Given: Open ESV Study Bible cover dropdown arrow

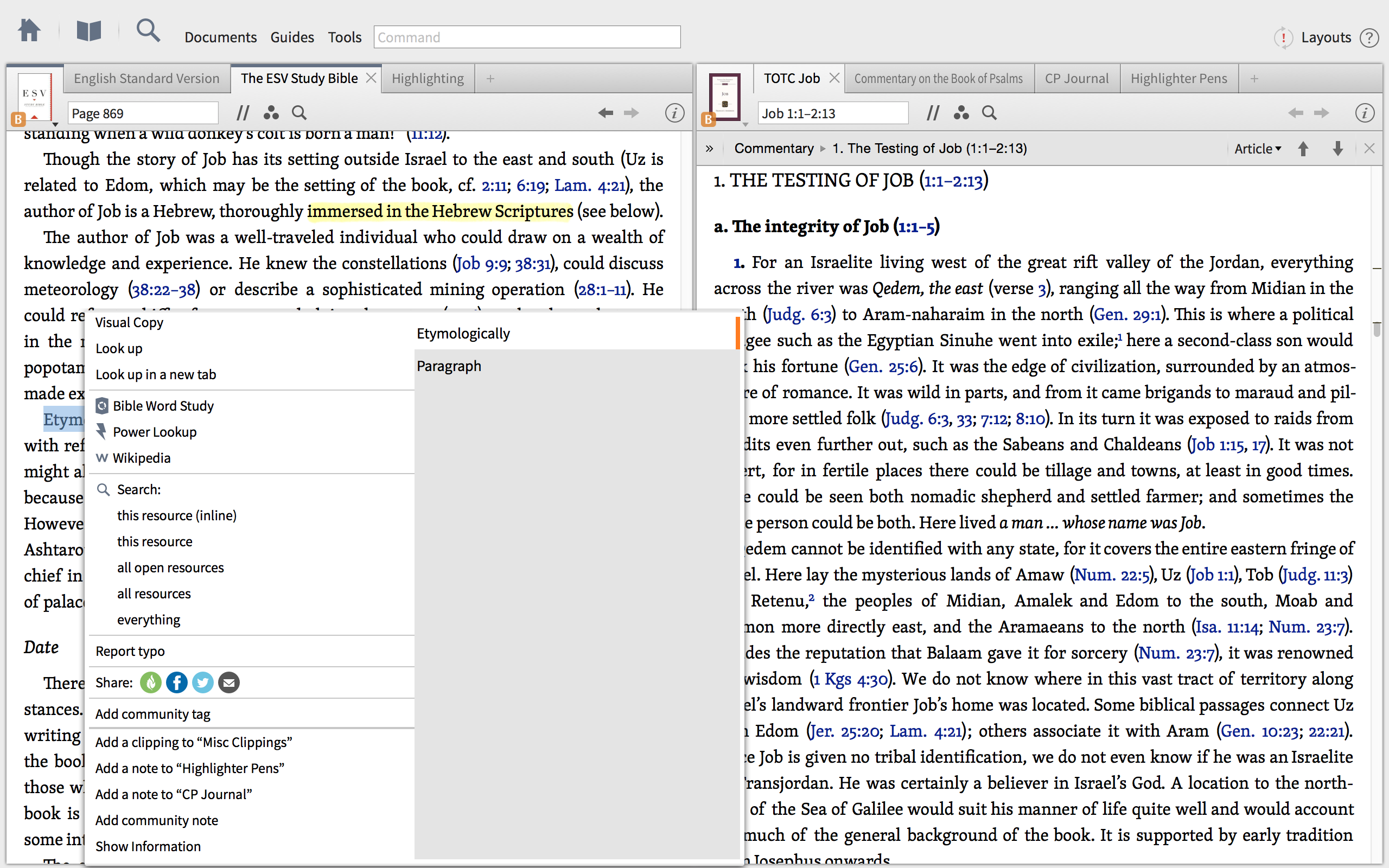Looking at the screenshot, I should 55,124.
